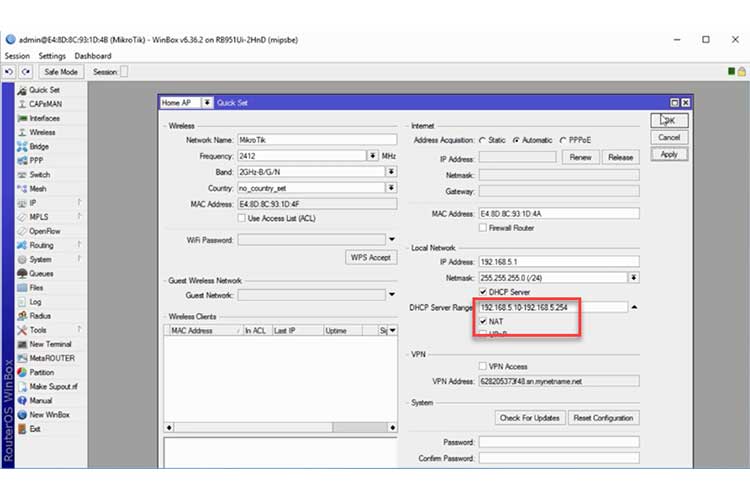This screenshot has width=750, height=500.
Task: Open the Queues sidebar item
Action: [41, 273]
